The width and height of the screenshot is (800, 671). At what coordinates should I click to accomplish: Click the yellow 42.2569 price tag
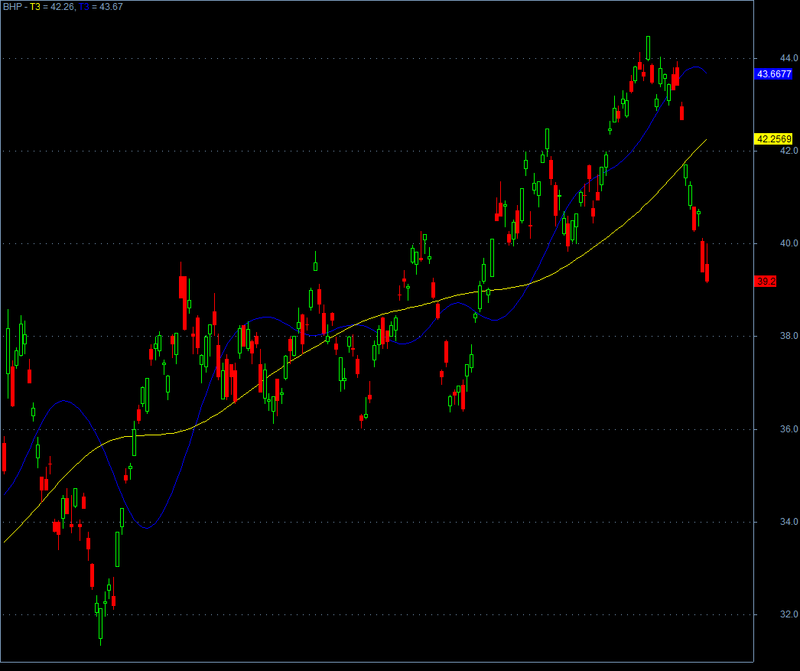tap(773, 139)
